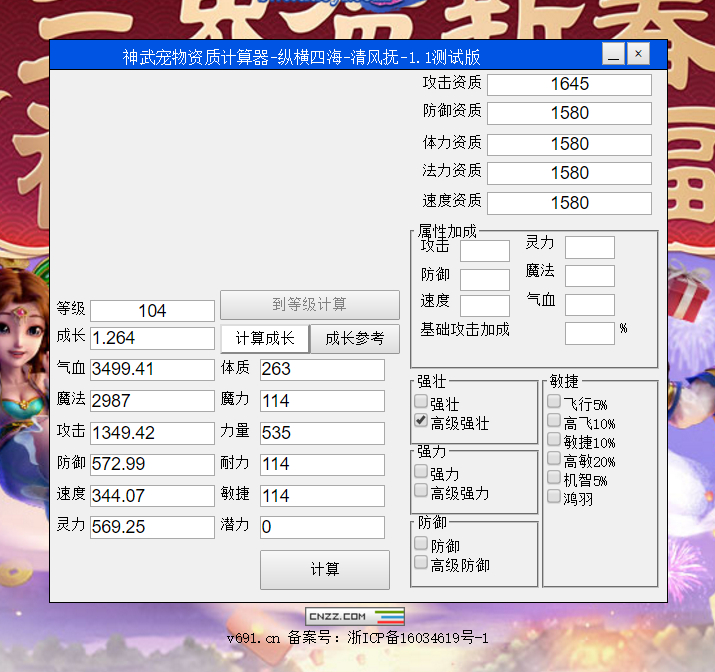Click the 计算成长 button
Image resolution: width=715 pixels, height=672 pixels.
265,339
